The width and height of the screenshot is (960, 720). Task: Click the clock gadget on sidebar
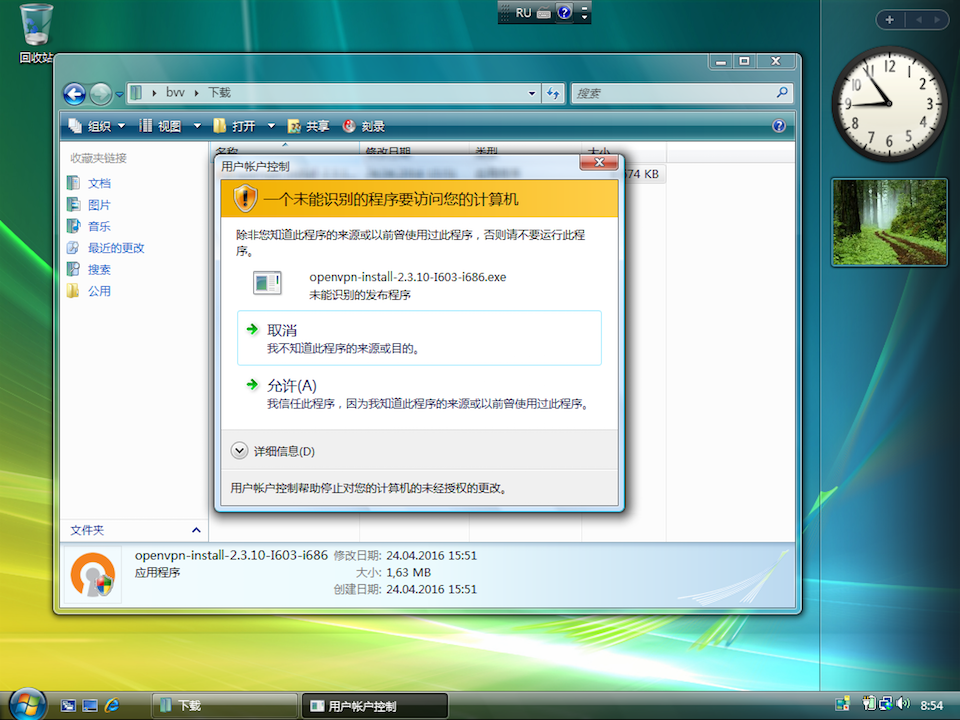pyautogui.click(x=889, y=103)
